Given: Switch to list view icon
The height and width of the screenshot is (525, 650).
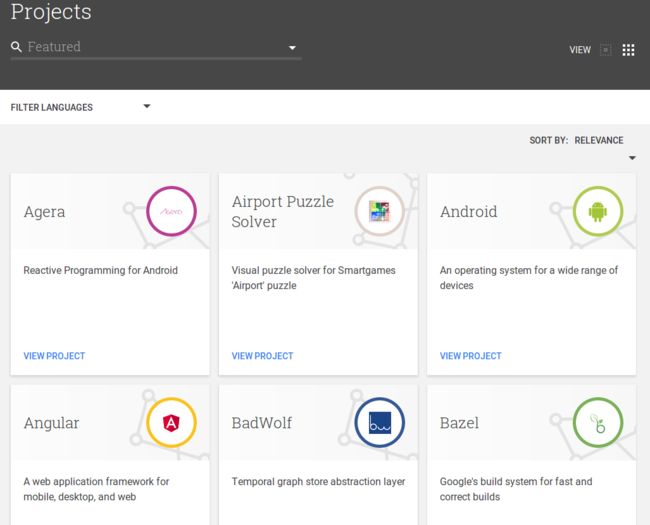Looking at the screenshot, I should tap(605, 50).
